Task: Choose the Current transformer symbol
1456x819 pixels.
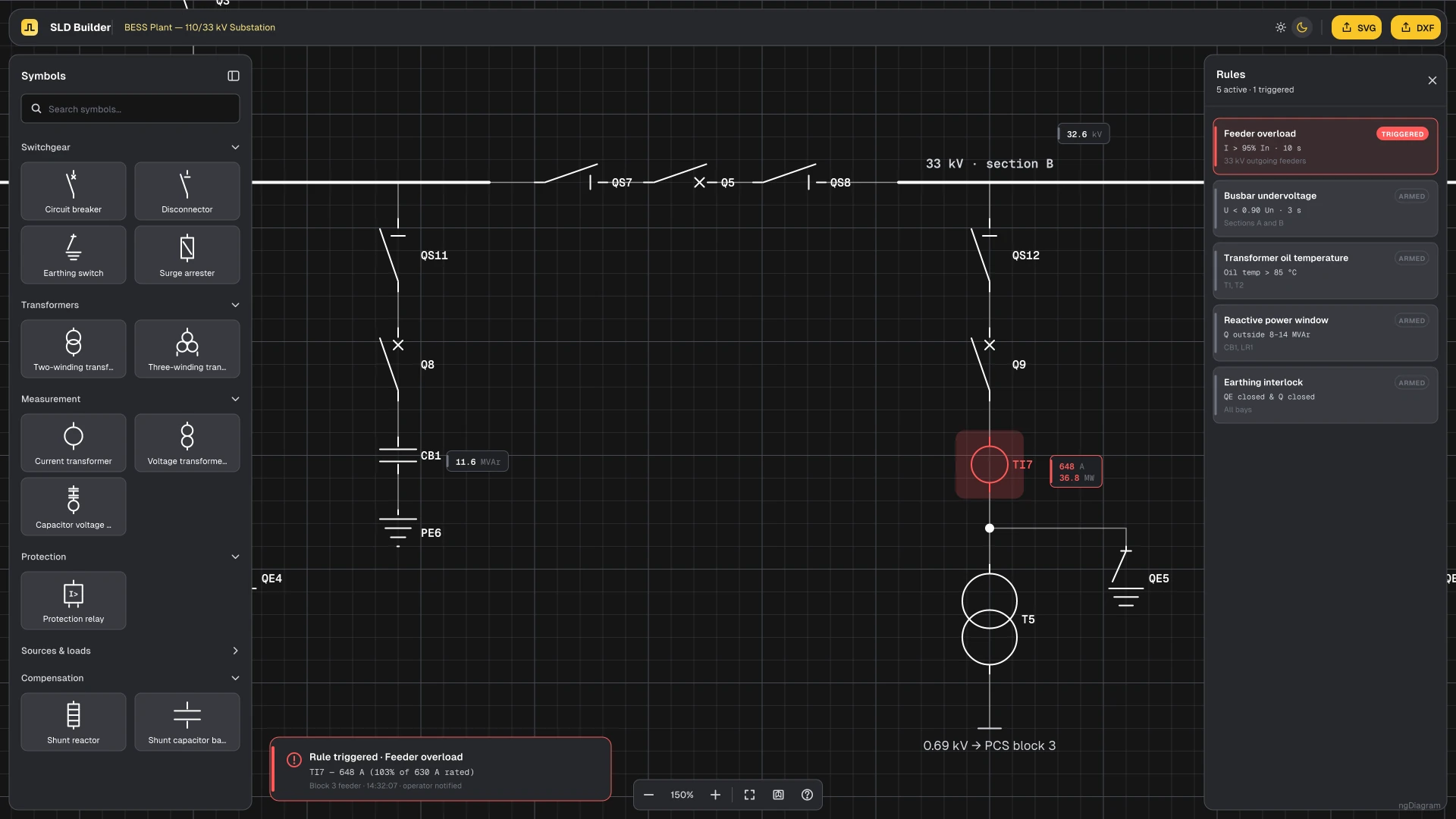Action: [x=74, y=443]
